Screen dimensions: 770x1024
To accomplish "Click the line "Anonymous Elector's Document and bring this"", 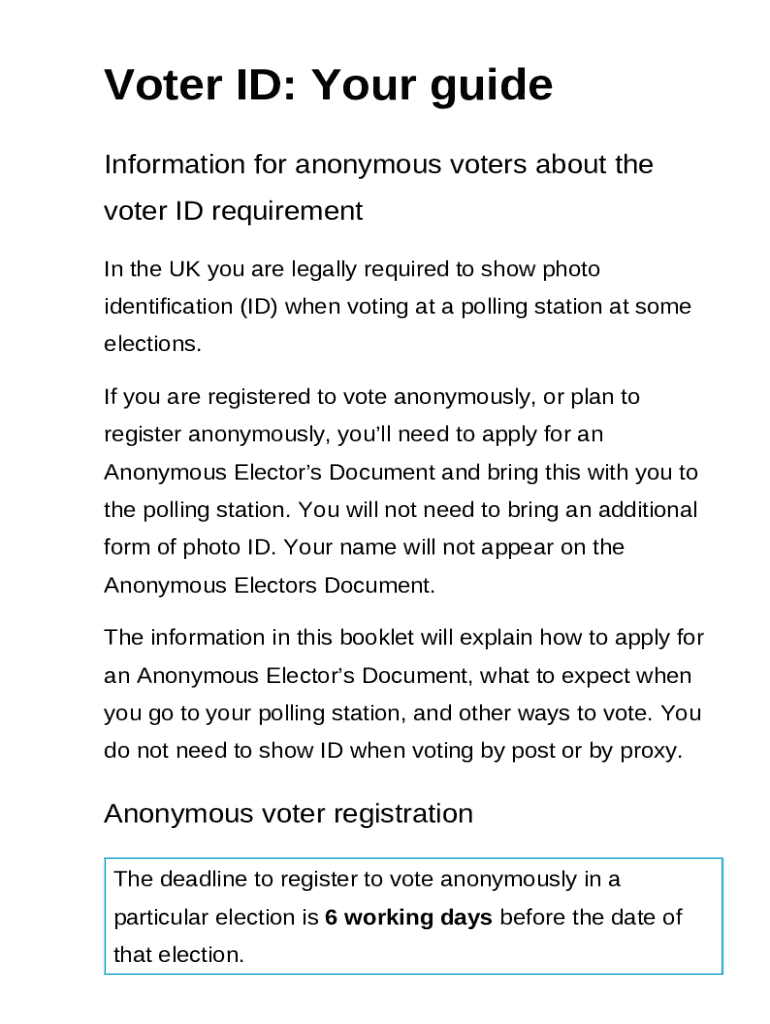I will coord(401,472).
